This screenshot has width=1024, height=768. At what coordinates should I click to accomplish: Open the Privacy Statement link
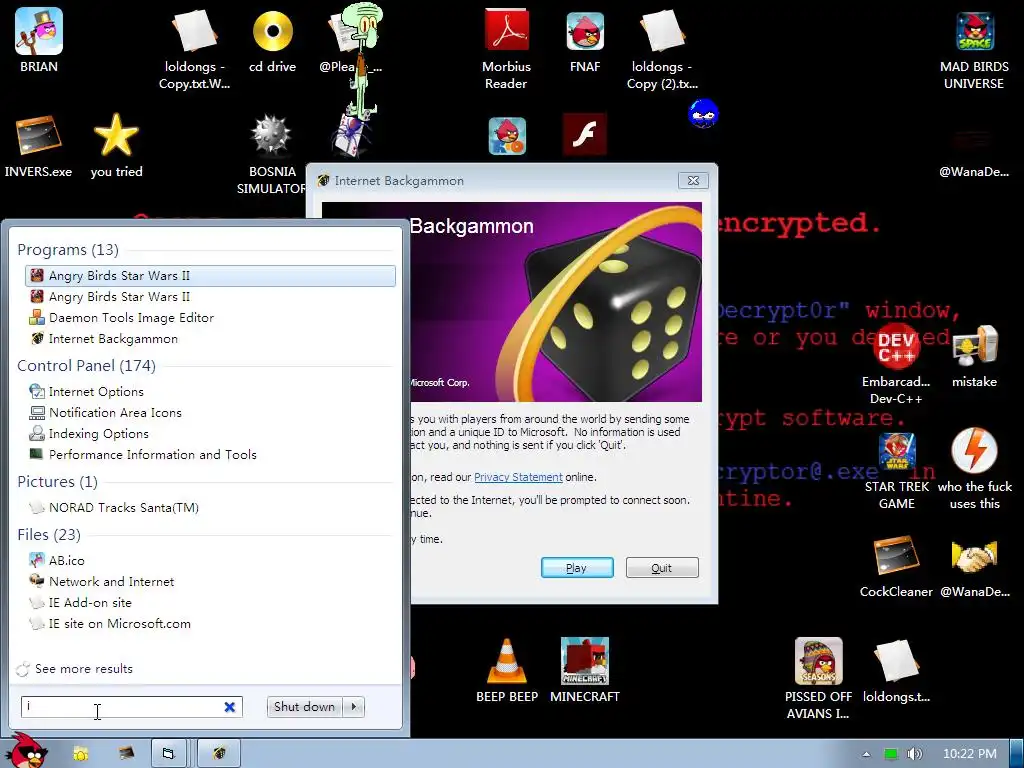(518, 477)
